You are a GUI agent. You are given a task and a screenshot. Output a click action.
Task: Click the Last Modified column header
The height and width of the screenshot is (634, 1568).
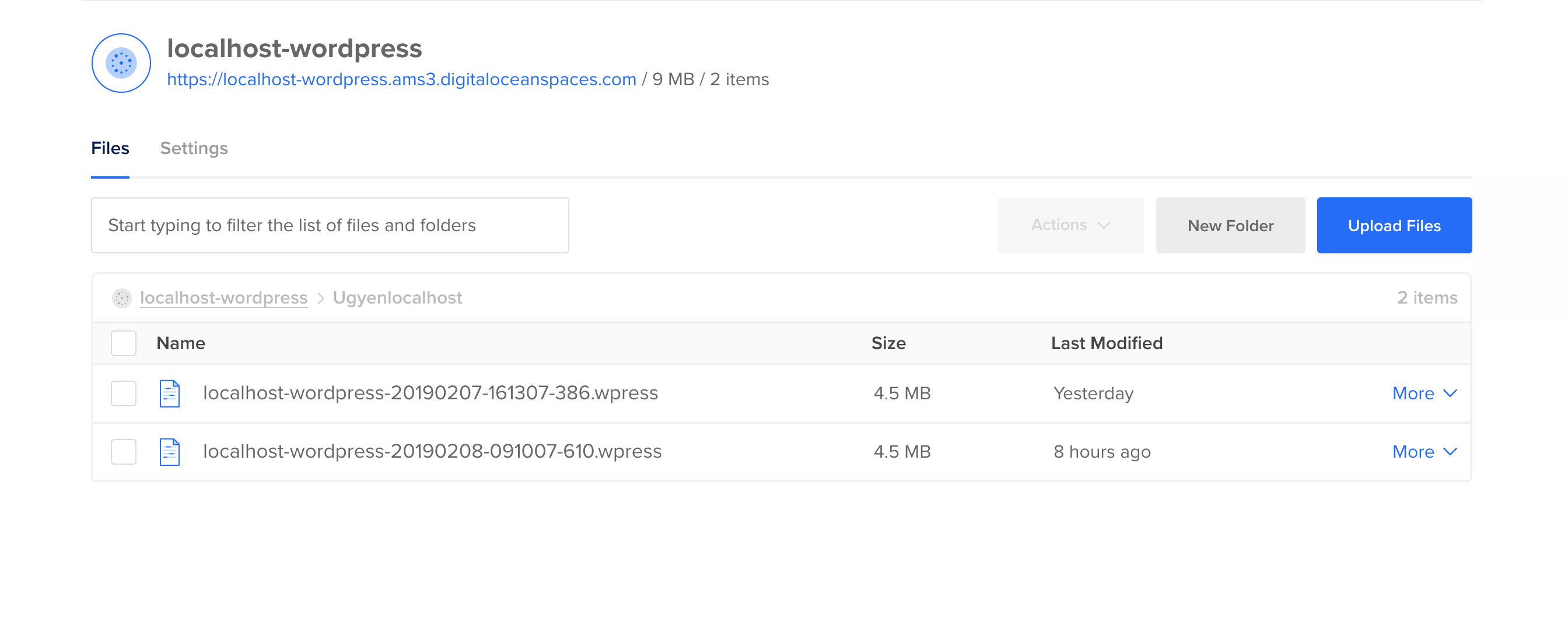[1107, 343]
